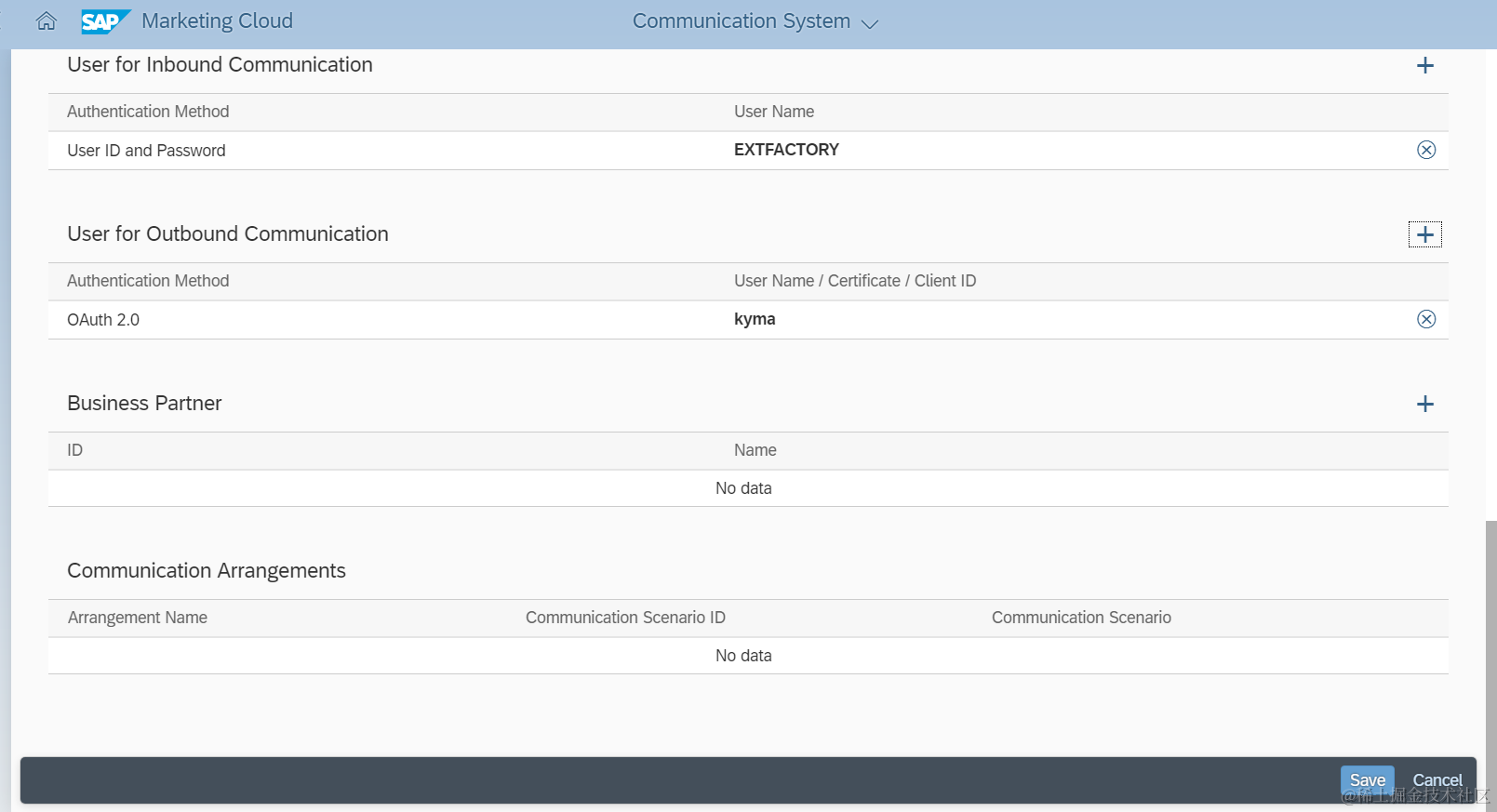Screen dimensions: 1497x812
Task: Go to the Home icon
Action: click(x=47, y=21)
